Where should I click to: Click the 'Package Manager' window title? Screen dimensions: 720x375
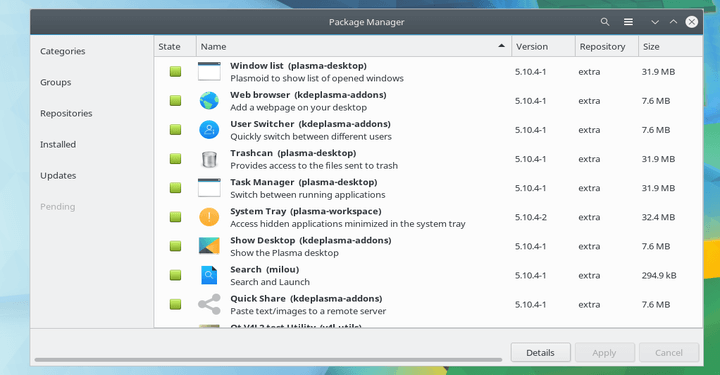(366, 22)
